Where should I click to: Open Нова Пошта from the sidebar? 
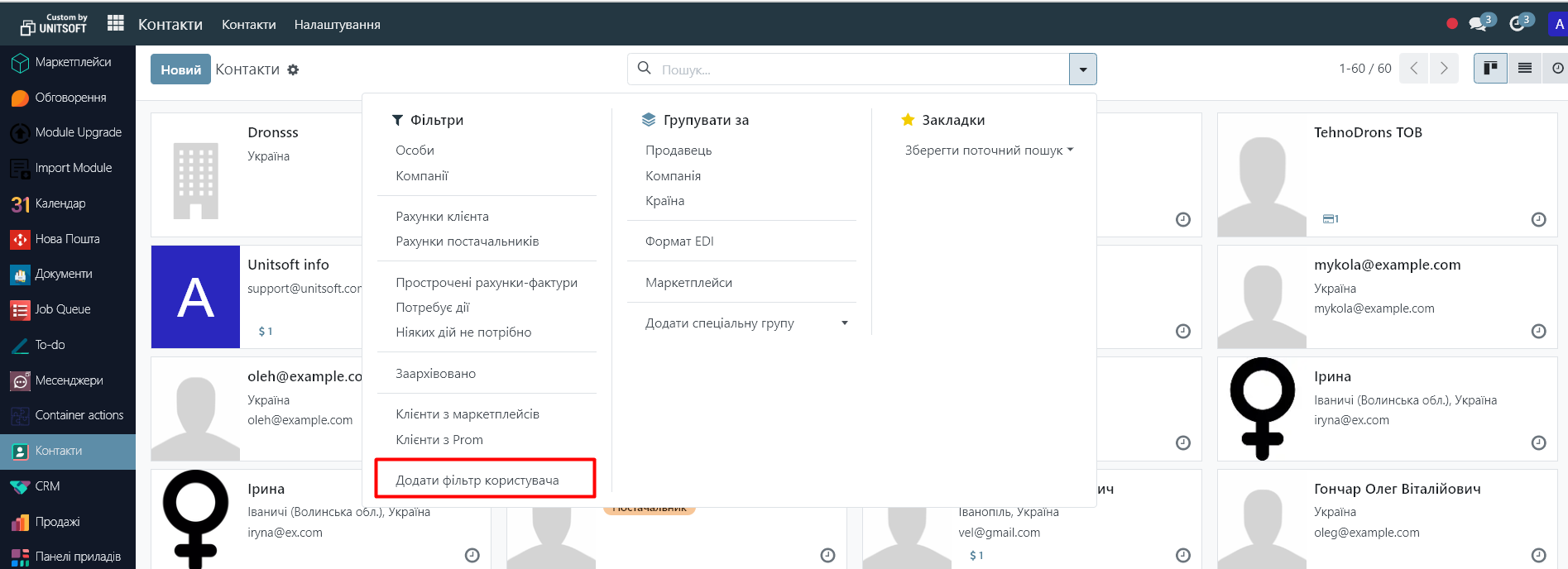tap(67, 239)
